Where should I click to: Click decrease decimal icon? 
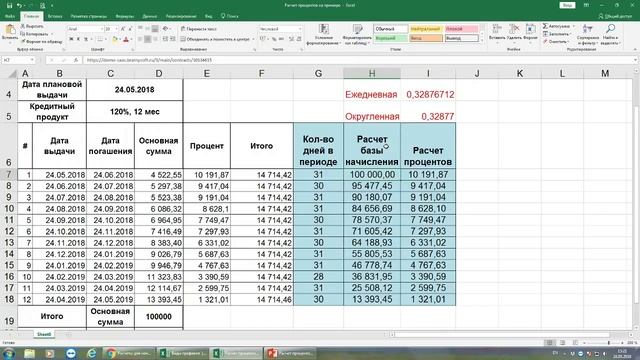click(299, 39)
